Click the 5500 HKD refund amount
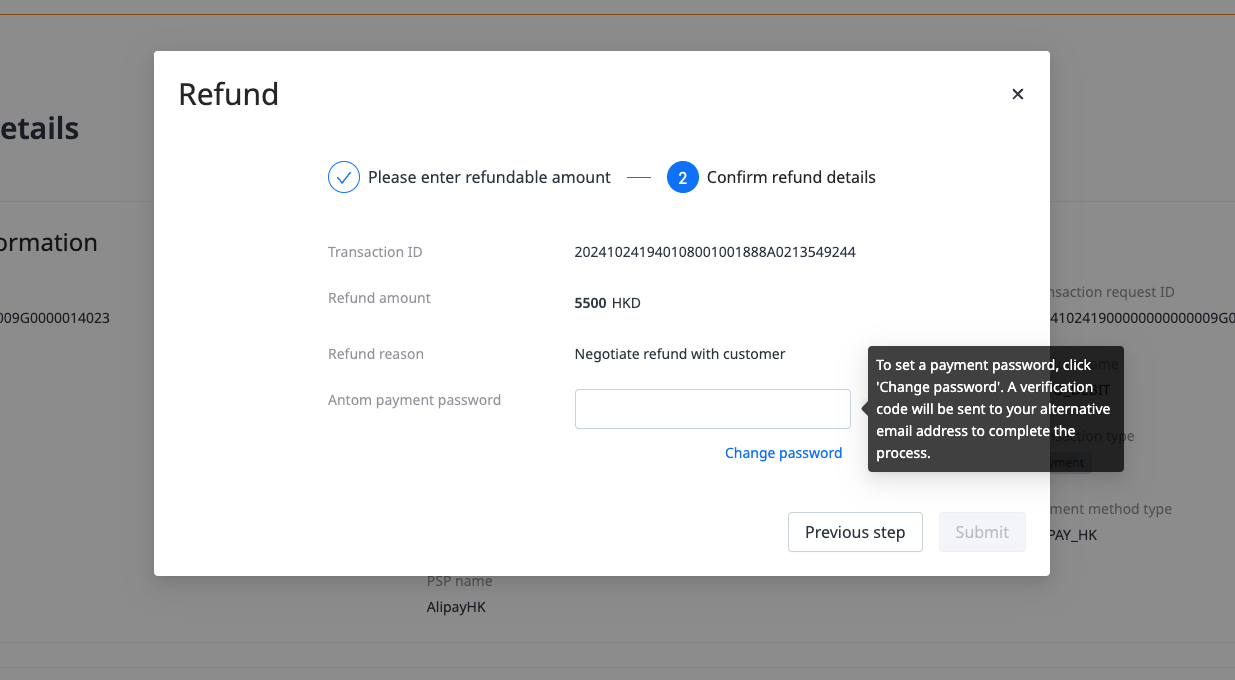Viewport: 1235px width, 680px height. coord(607,303)
